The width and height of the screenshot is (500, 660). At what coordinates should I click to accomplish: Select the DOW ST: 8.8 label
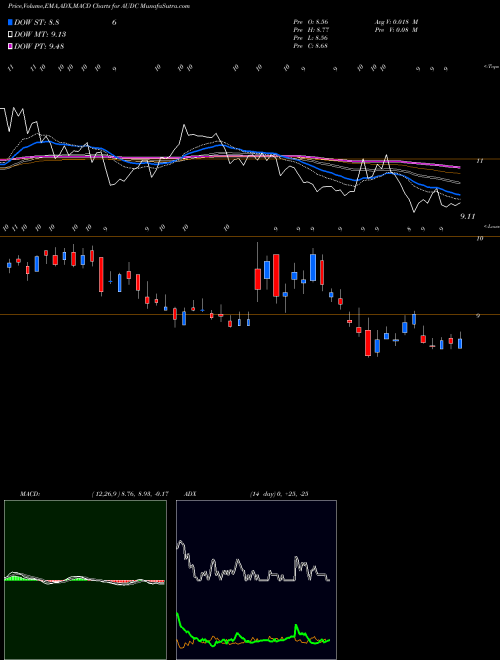37,22
